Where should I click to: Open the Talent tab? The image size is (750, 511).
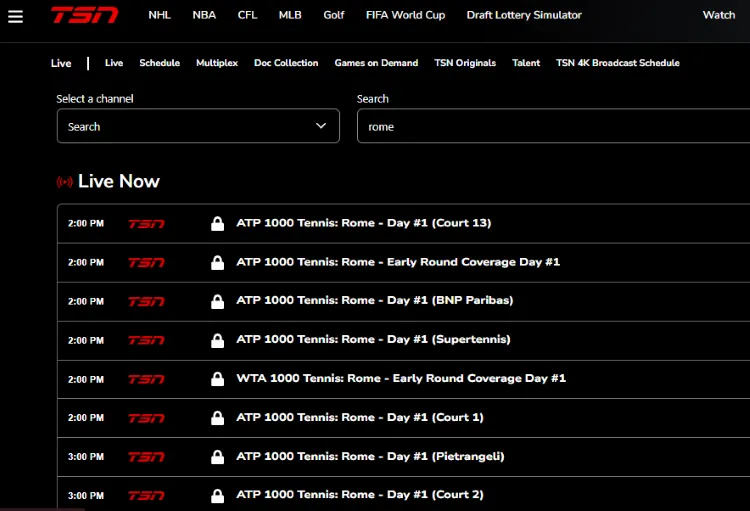pos(526,63)
